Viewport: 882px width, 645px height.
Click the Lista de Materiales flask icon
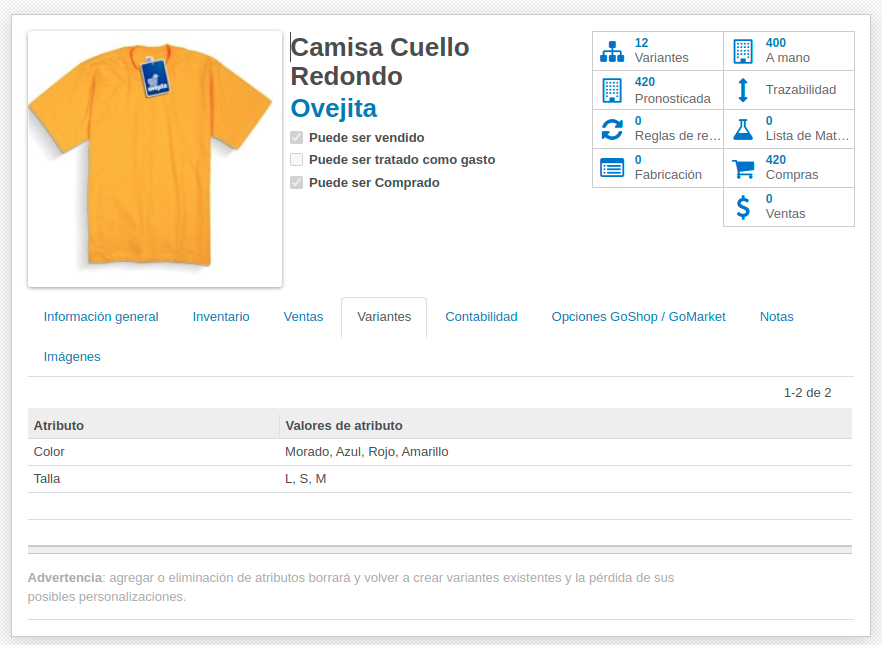point(742,129)
